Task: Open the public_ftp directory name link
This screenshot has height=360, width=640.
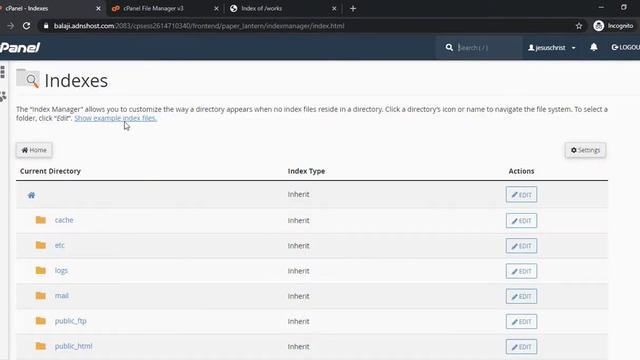Action: coord(71,321)
